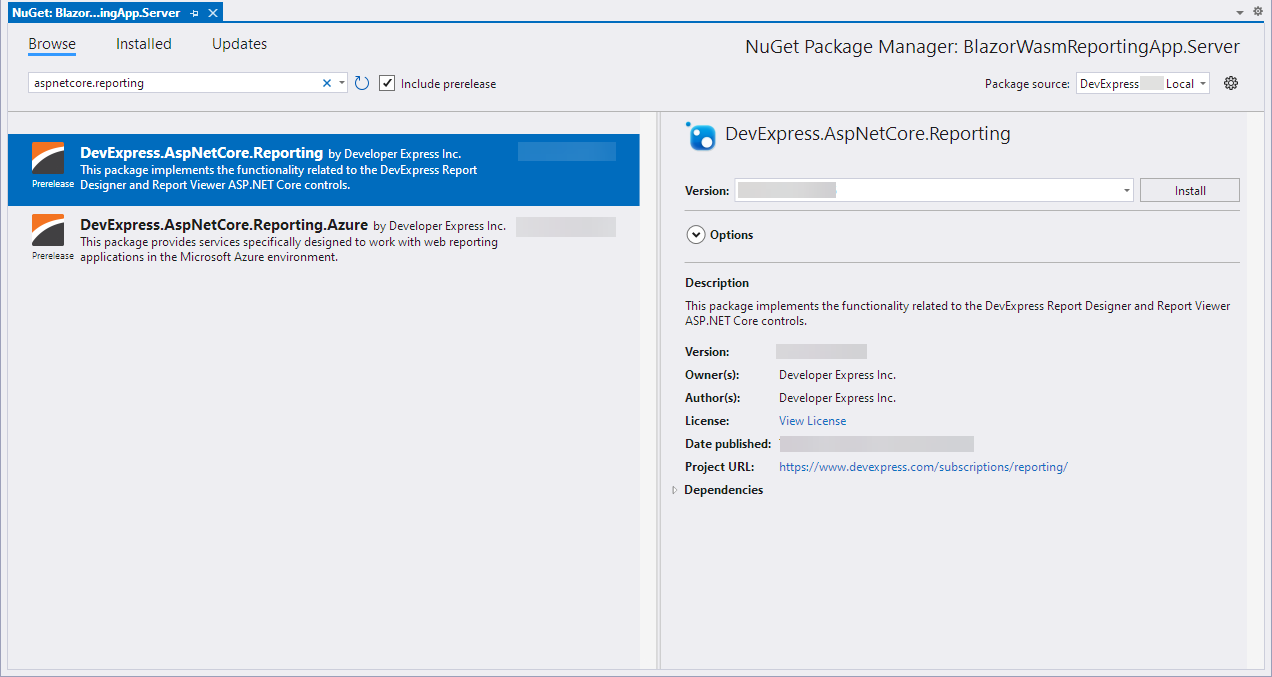The width and height of the screenshot is (1272, 677).
Task: Pin the NuGet document tab
Action: [196, 12]
